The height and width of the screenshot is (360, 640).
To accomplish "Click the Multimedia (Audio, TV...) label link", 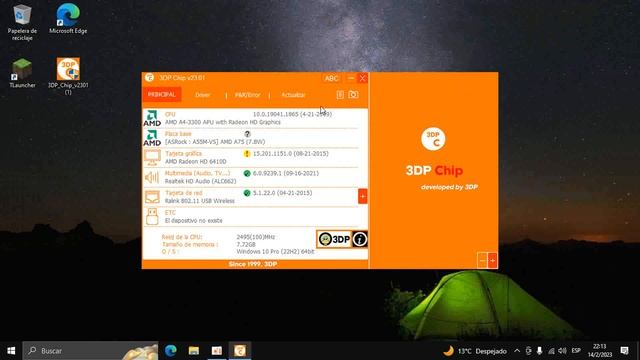I will click(x=197, y=173).
